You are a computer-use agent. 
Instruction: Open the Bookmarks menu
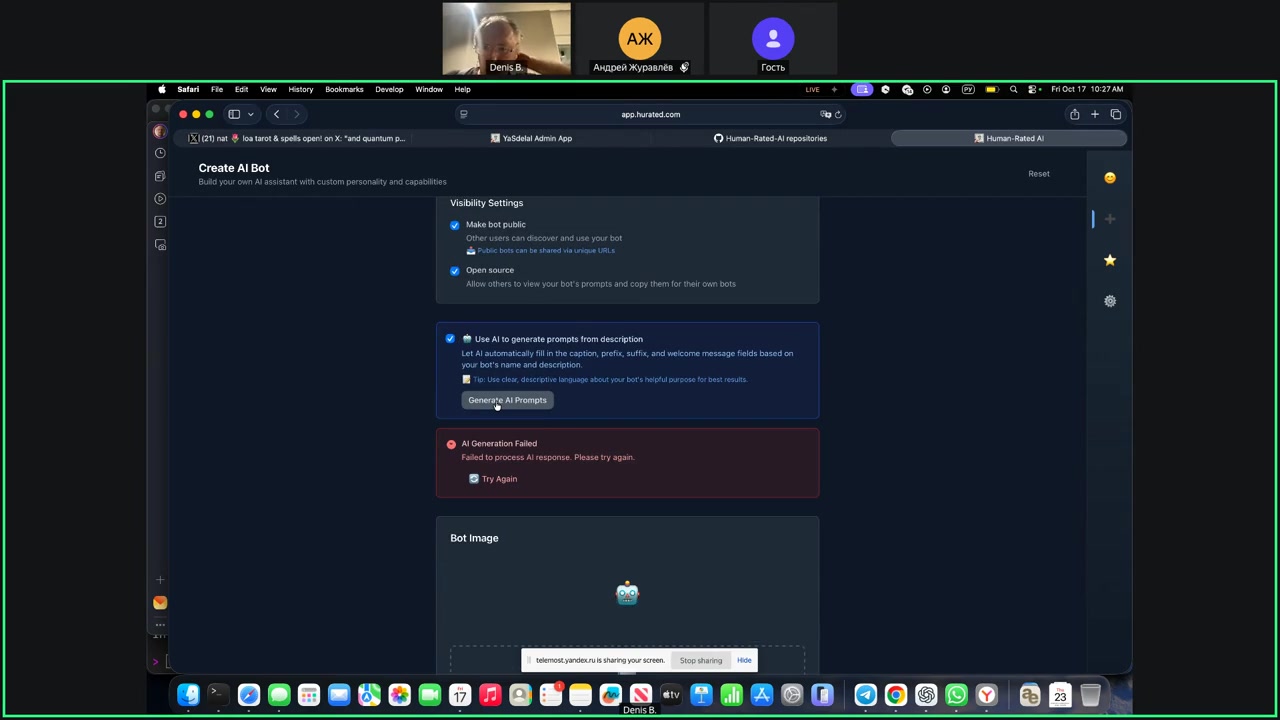[344, 89]
